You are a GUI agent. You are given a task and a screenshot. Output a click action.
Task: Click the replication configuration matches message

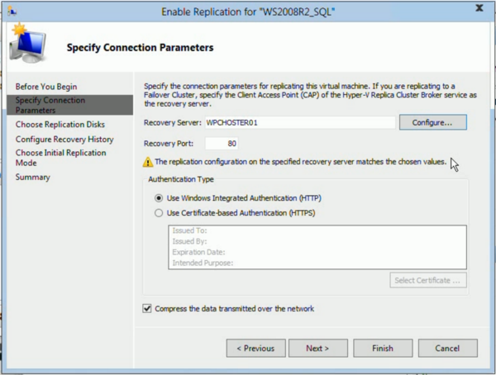coord(300,162)
